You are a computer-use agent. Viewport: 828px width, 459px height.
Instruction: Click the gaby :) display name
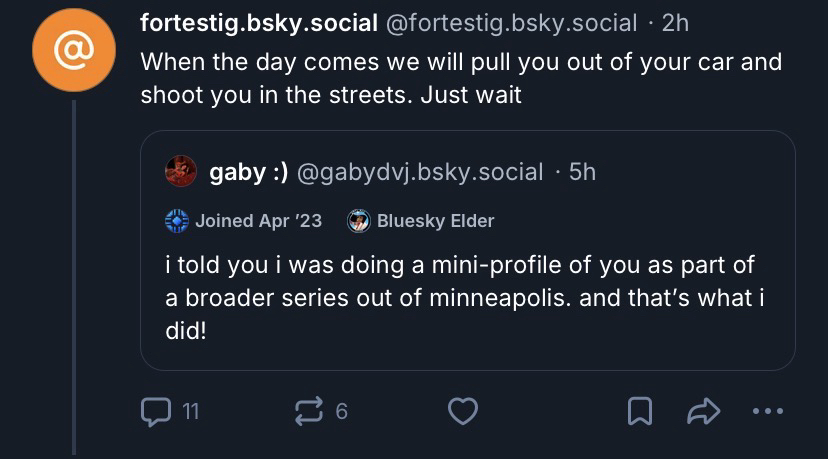249,172
